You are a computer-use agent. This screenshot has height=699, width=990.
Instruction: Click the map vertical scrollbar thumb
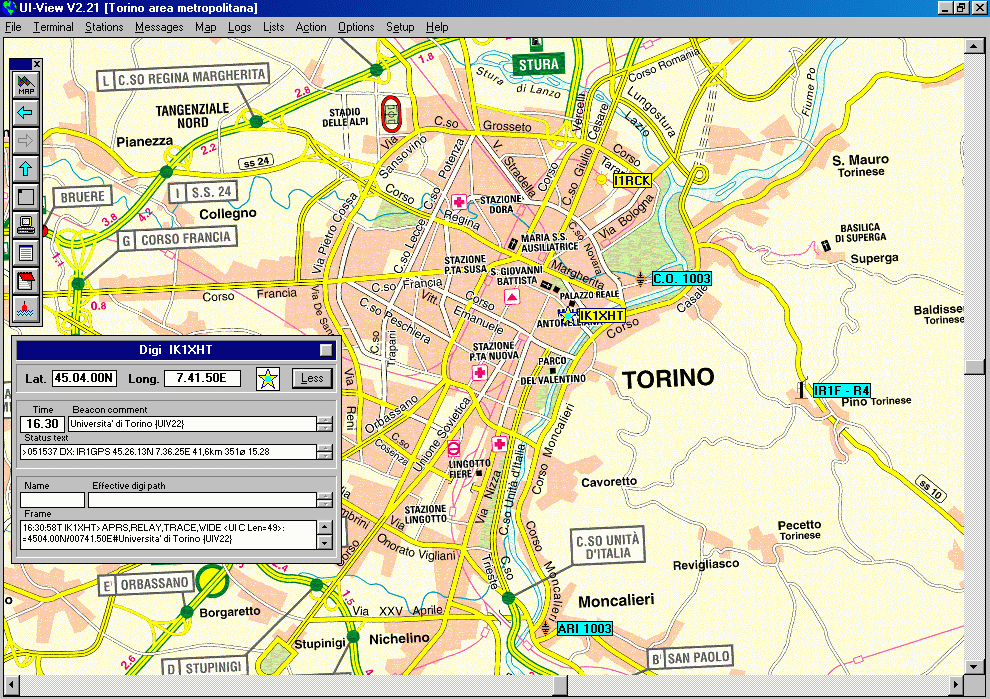pos(974,367)
